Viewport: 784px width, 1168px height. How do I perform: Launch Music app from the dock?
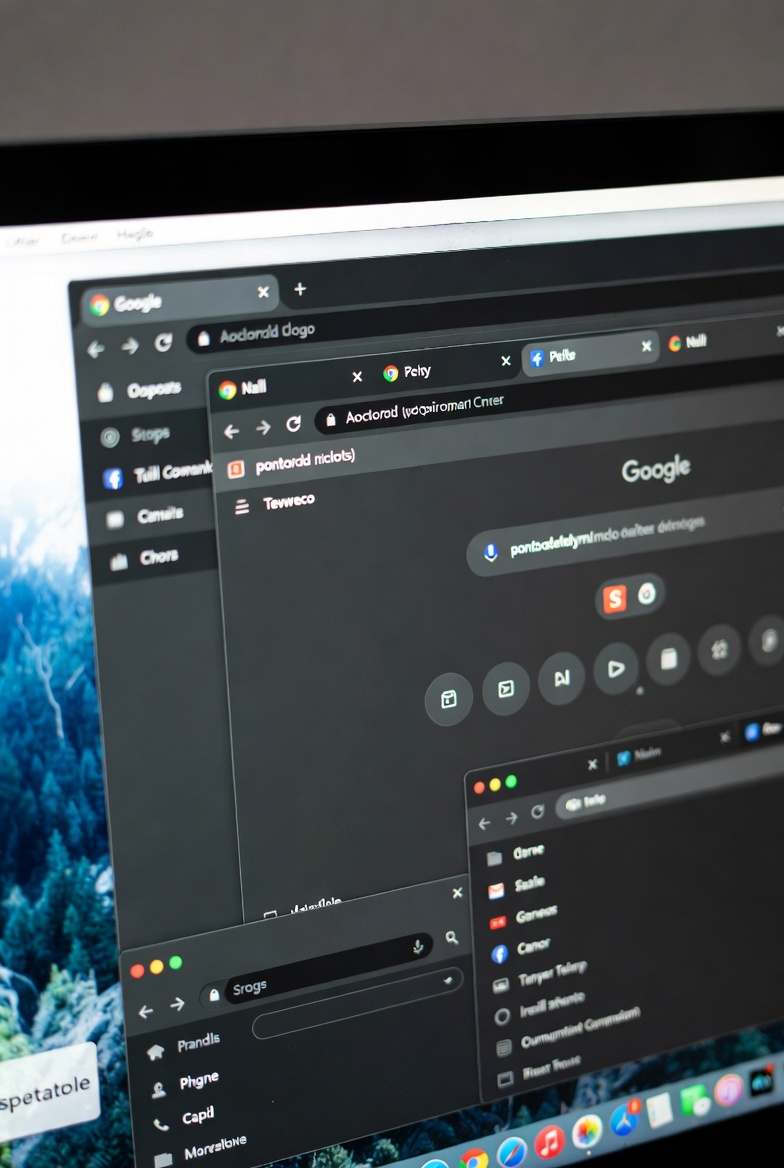[549, 1141]
